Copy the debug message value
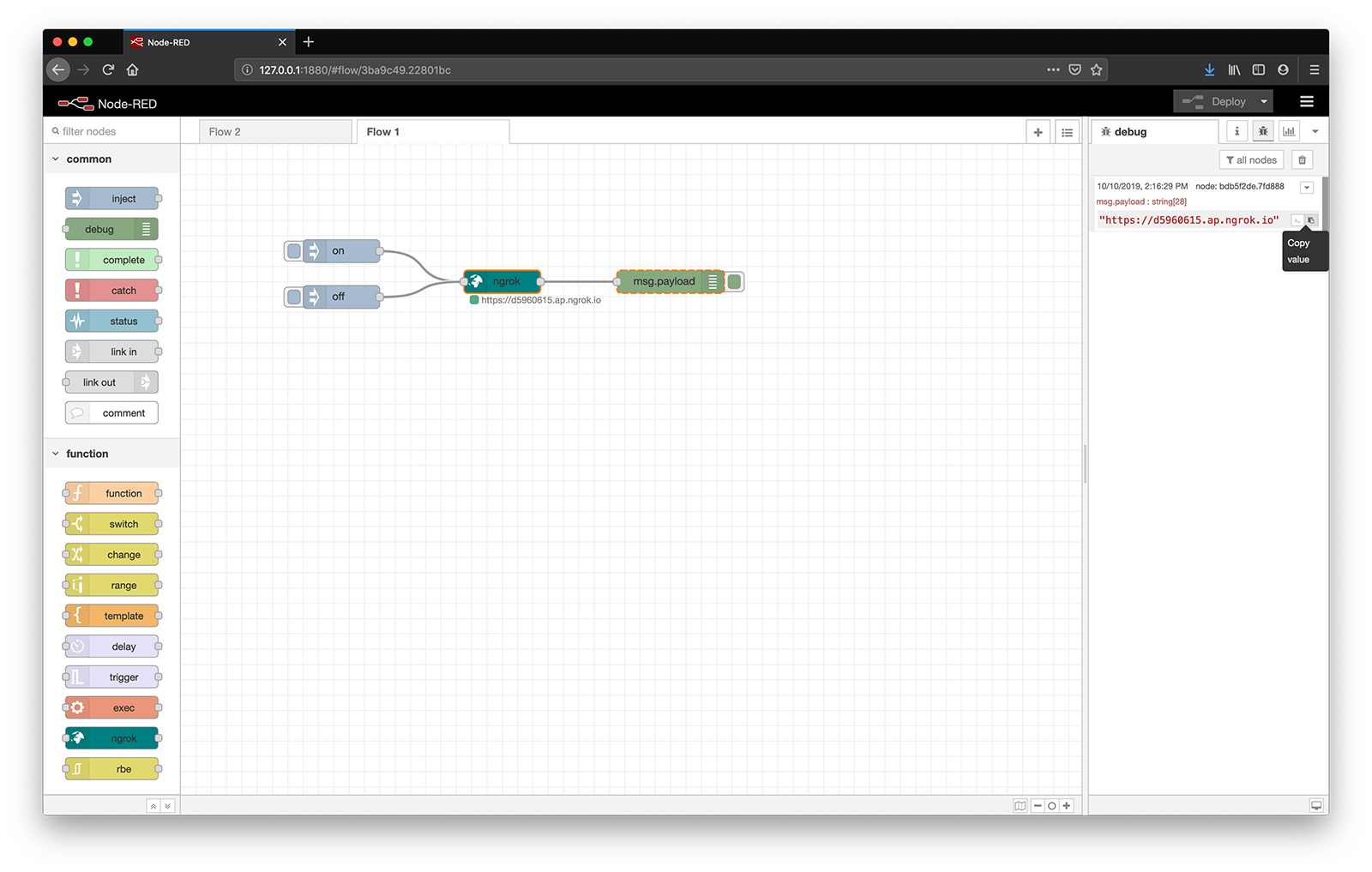The height and width of the screenshot is (872, 1372). pyautogui.click(x=1311, y=220)
